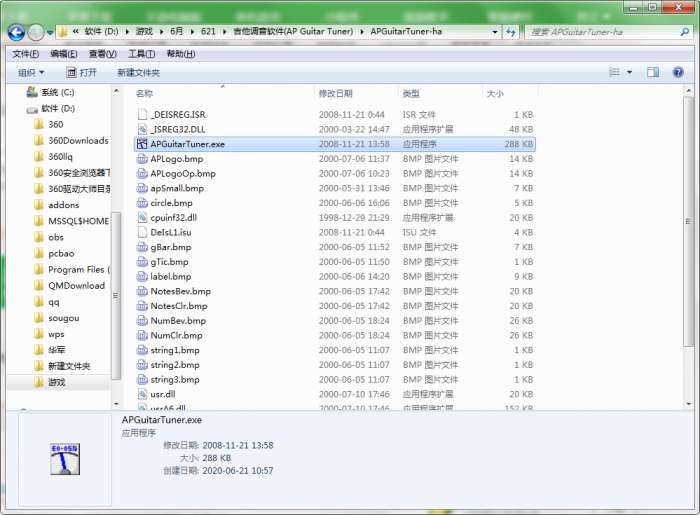Click the 新建文件夹 button
Screen dimensions: 700x515
(138, 72)
